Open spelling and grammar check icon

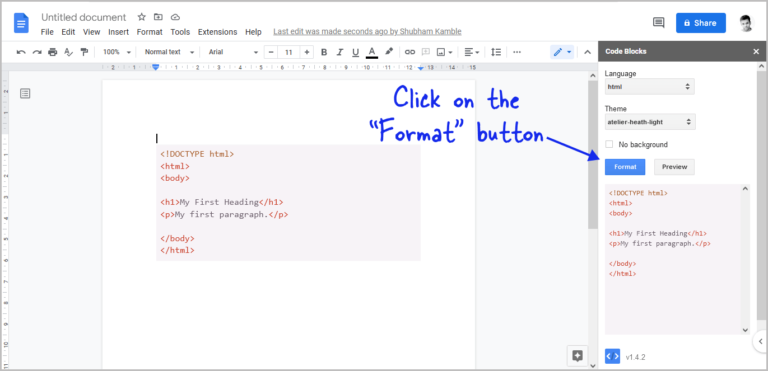[69, 52]
